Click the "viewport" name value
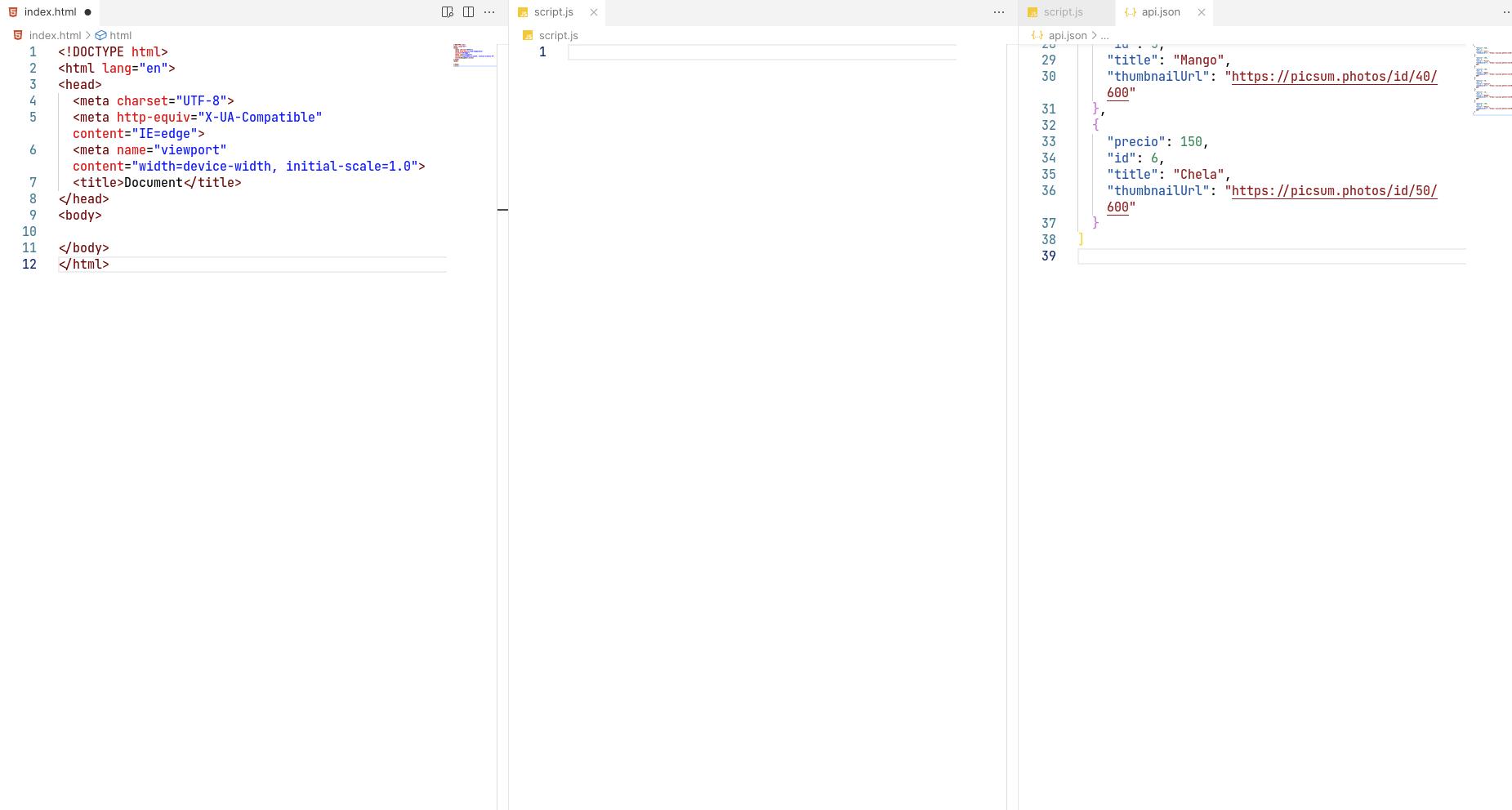Viewport: 1512px width, 810px height. [190, 150]
